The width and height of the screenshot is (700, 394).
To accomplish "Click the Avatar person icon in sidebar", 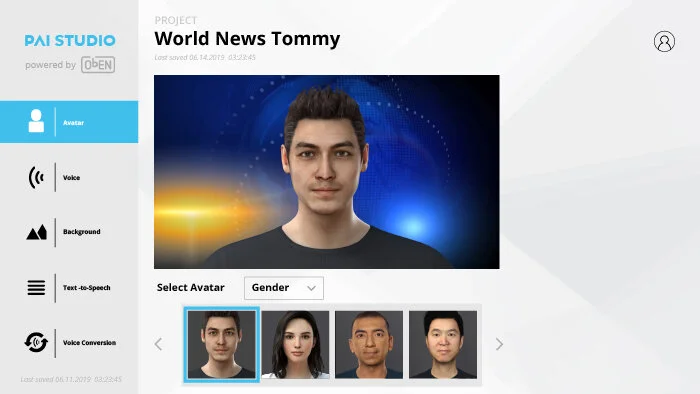I will pyautogui.click(x=36, y=121).
